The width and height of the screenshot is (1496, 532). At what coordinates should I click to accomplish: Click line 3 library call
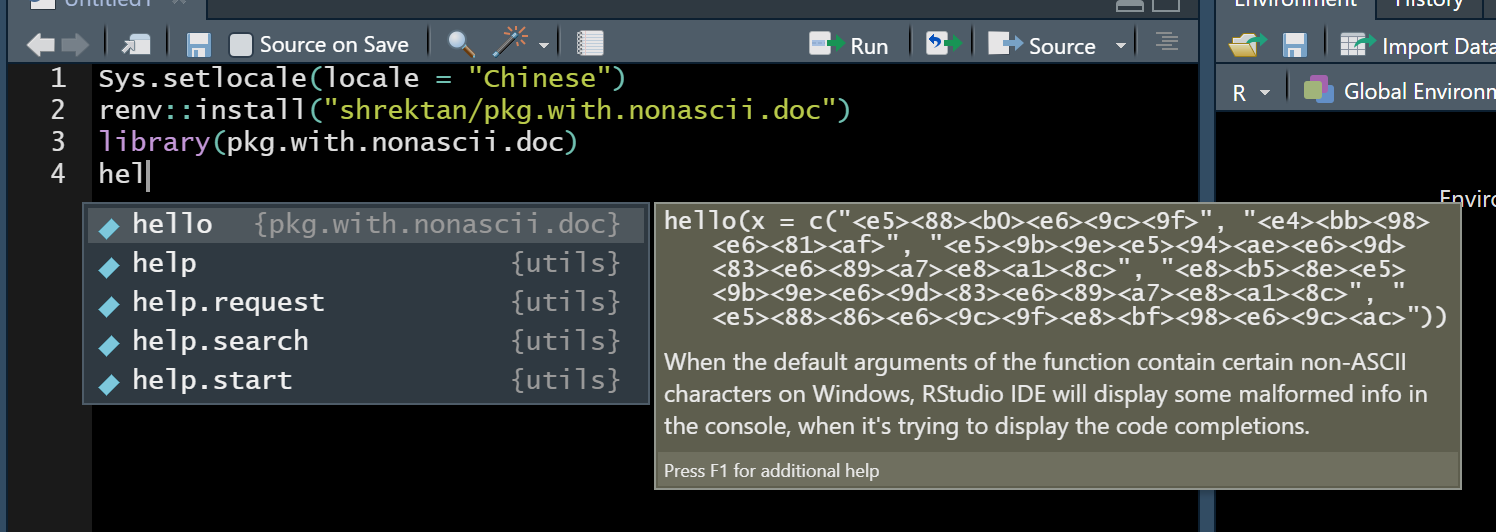pyautogui.click(x=338, y=142)
